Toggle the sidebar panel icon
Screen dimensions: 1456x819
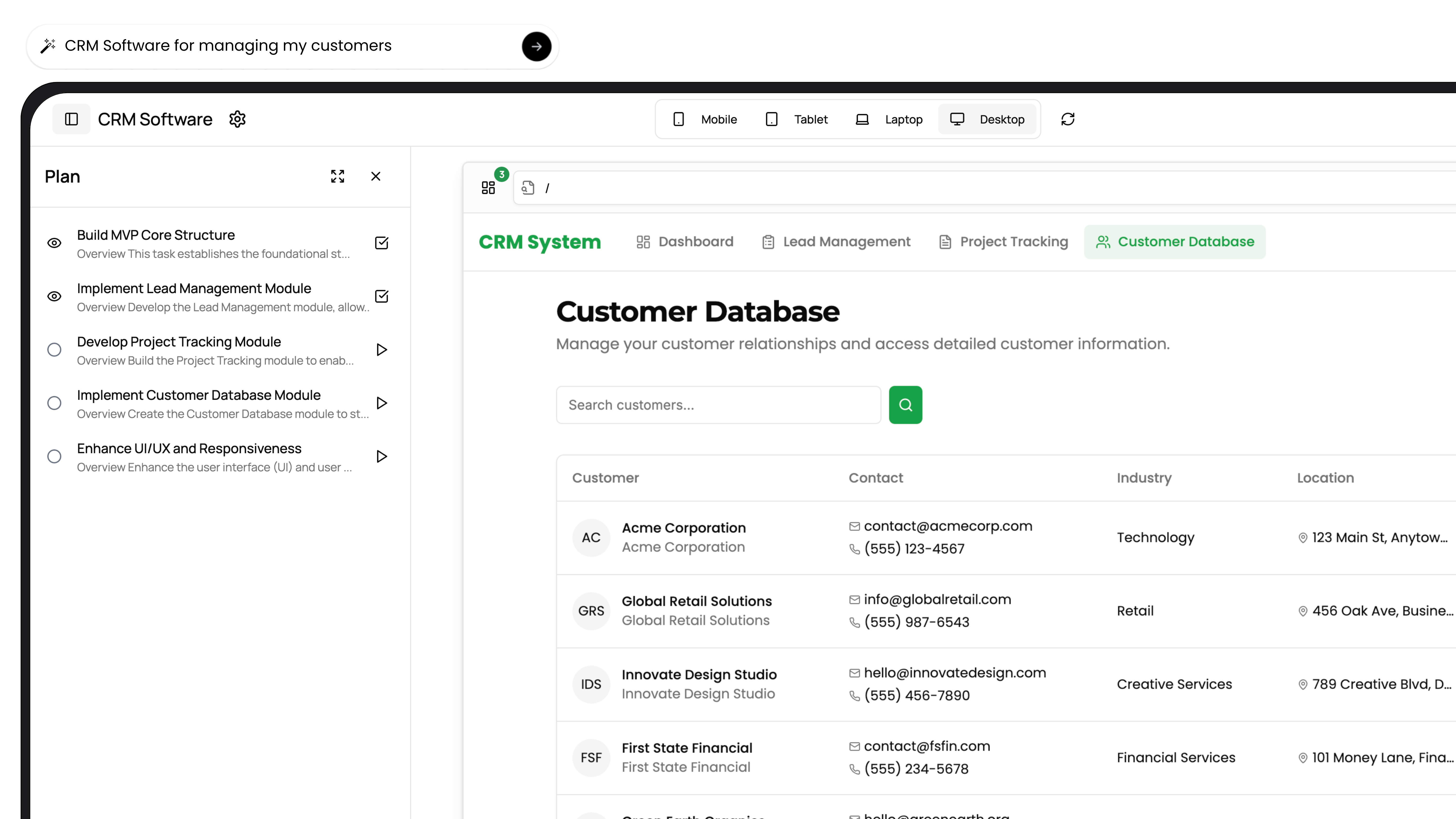[x=71, y=119]
